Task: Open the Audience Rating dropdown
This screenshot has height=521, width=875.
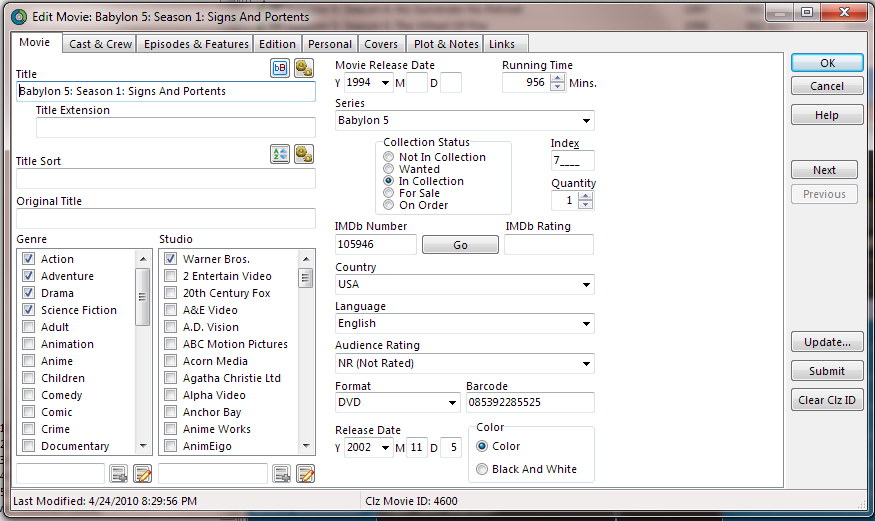Action: point(586,364)
